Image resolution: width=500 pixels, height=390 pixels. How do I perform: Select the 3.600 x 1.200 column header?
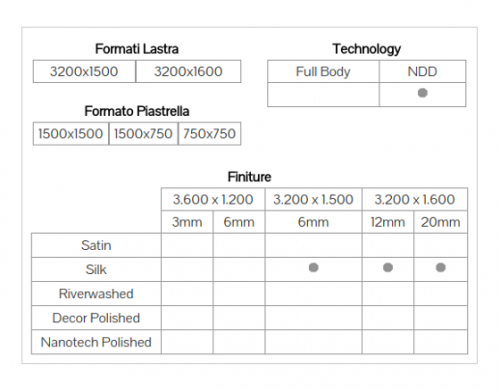click(x=213, y=199)
